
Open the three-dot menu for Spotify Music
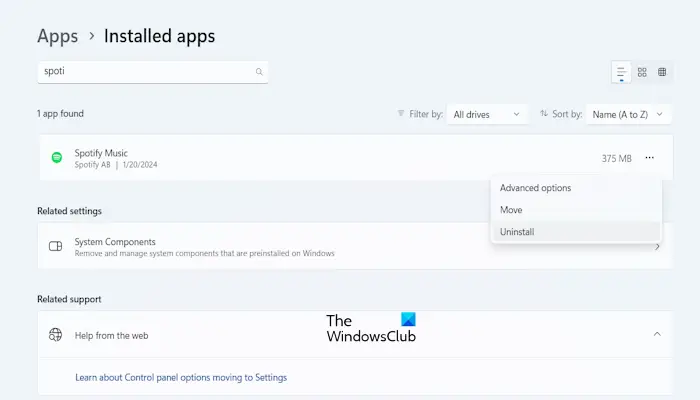pyautogui.click(x=650, y=158)
